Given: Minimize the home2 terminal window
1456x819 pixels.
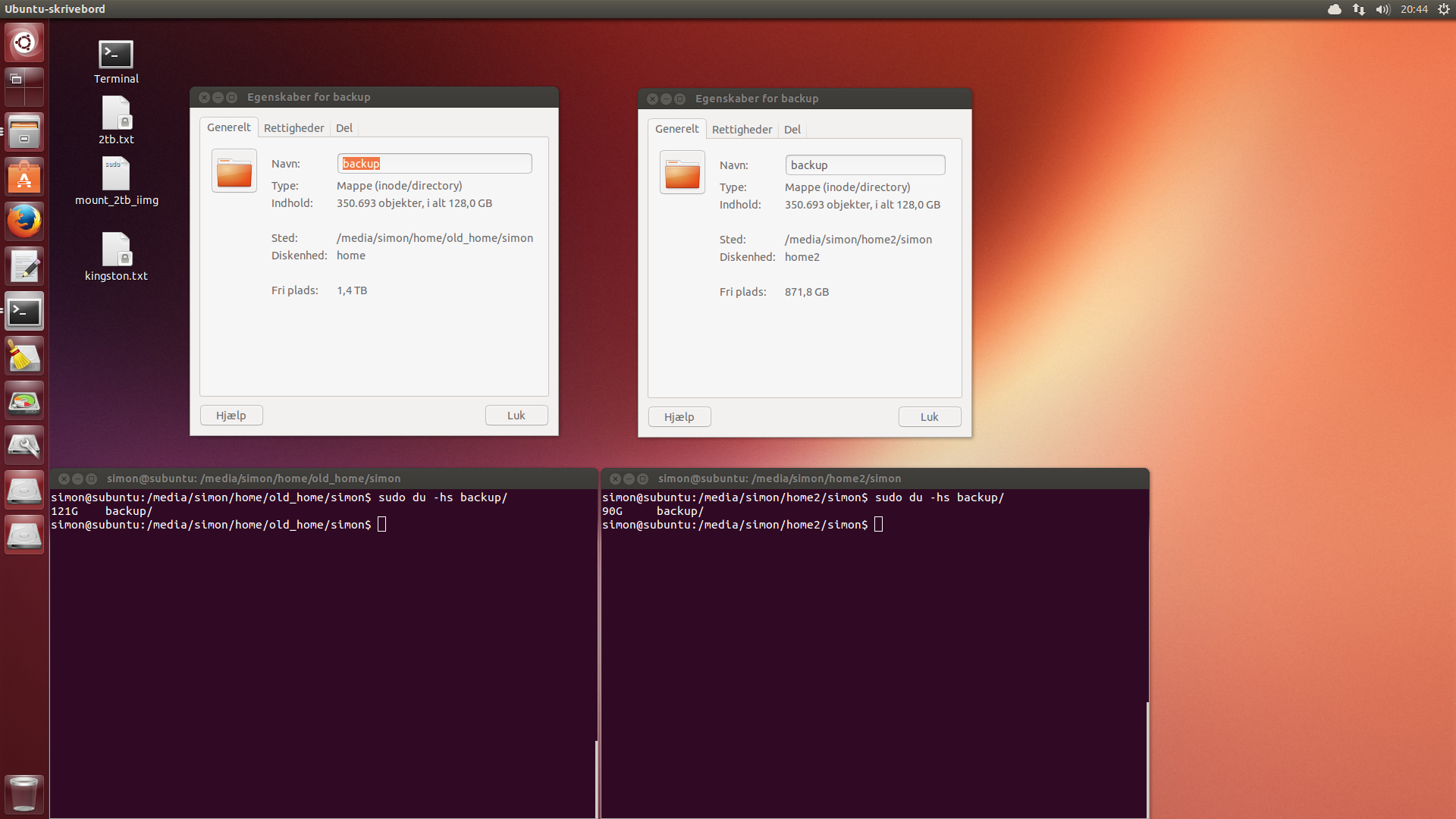Looking at the screenshot, I should [x=629, y=479].
